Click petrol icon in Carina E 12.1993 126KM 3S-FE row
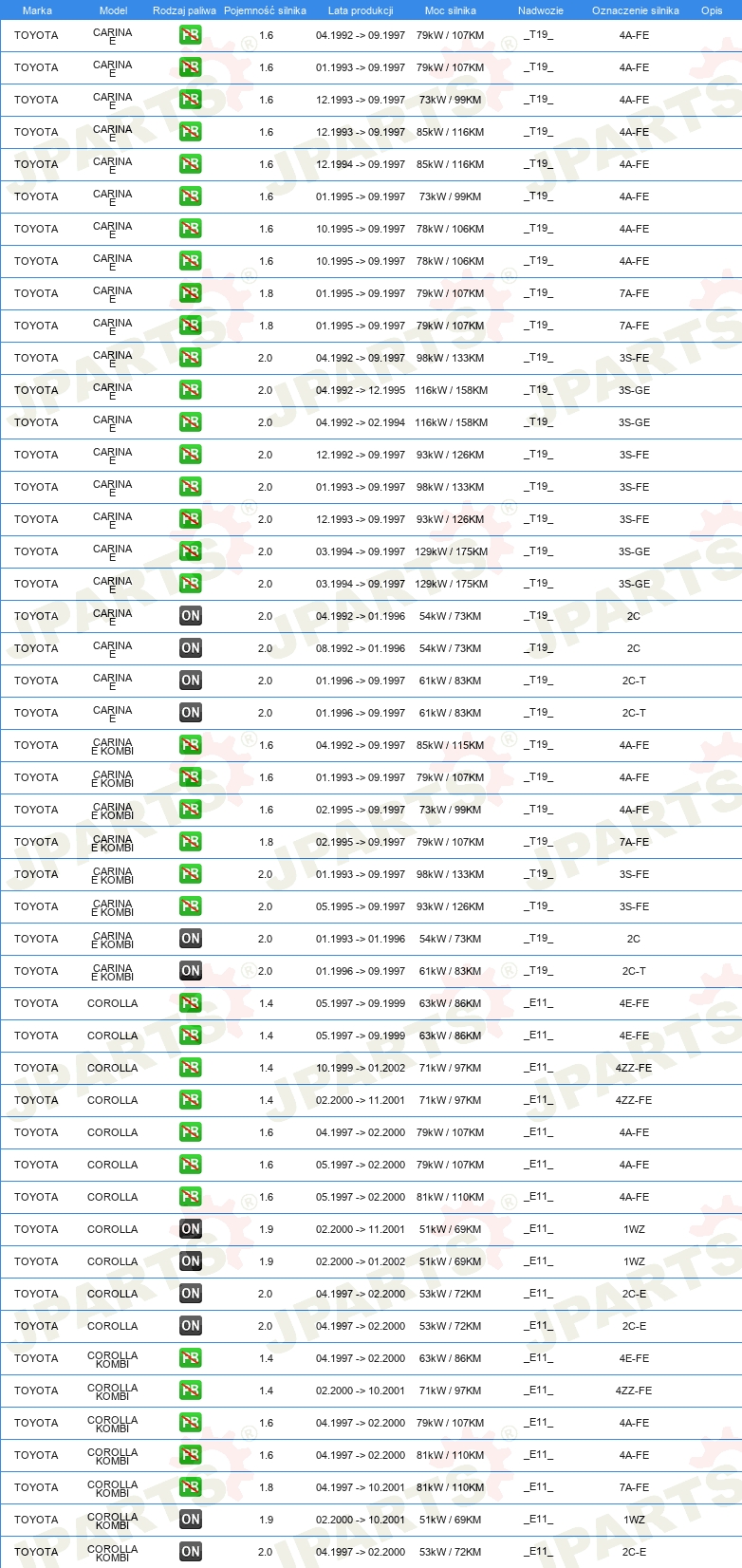 tap(191, 519)
